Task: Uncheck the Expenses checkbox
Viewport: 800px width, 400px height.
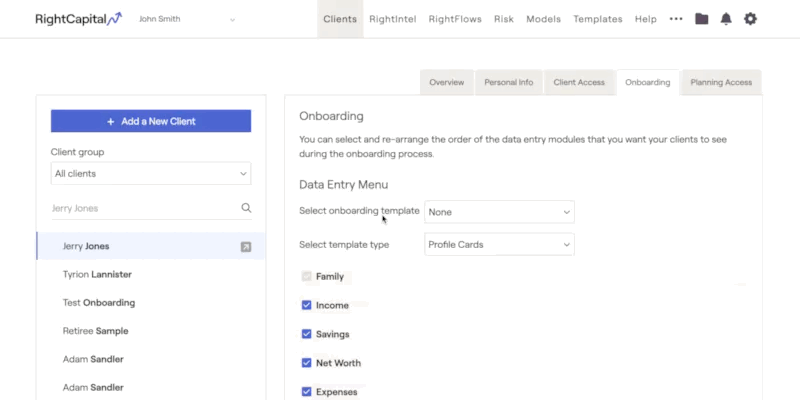Action: click(306, 392)
